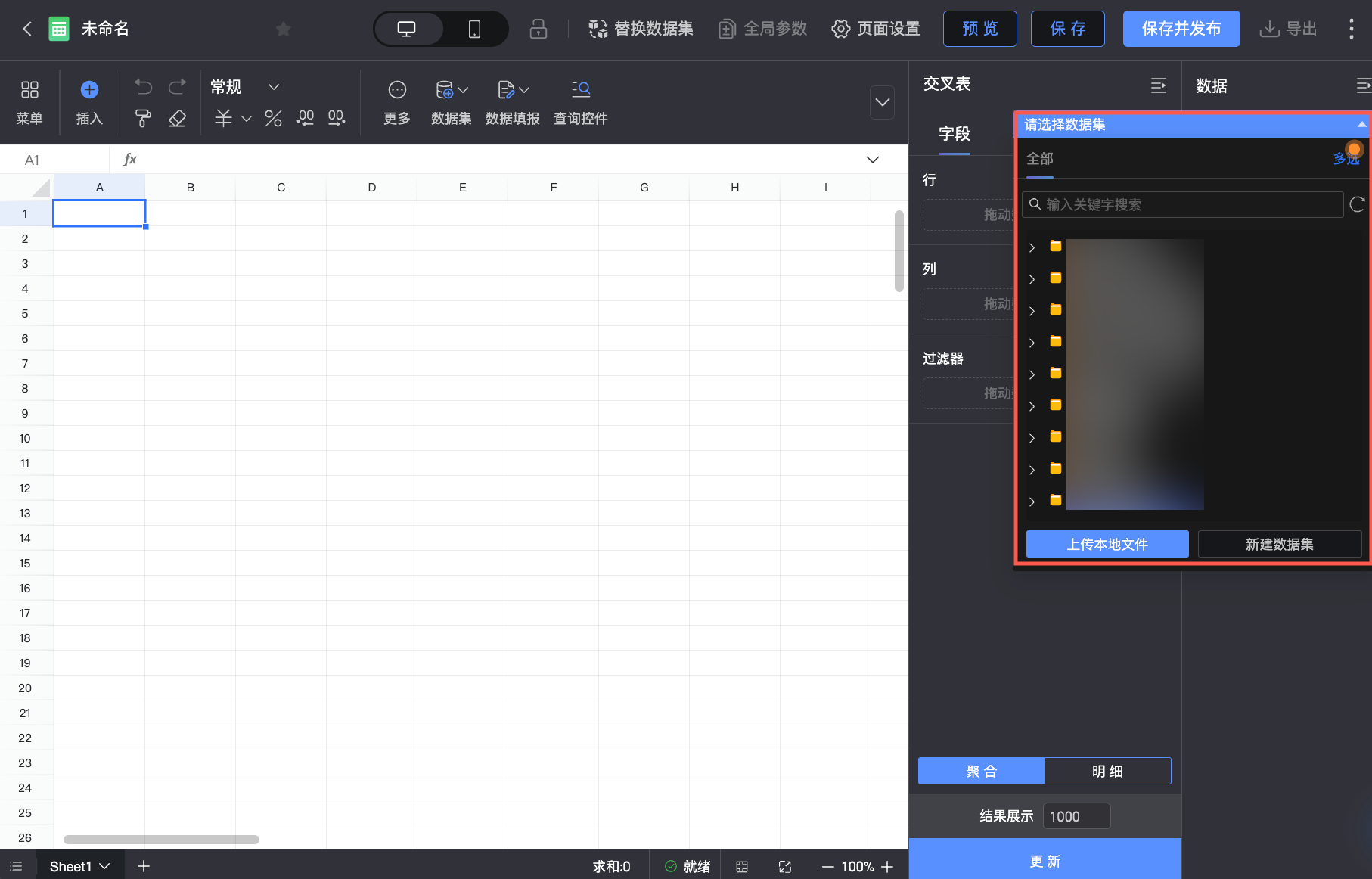Zoom out with the minus button
The height and width of the screenshot is (879, 1372).
(828, 867)
